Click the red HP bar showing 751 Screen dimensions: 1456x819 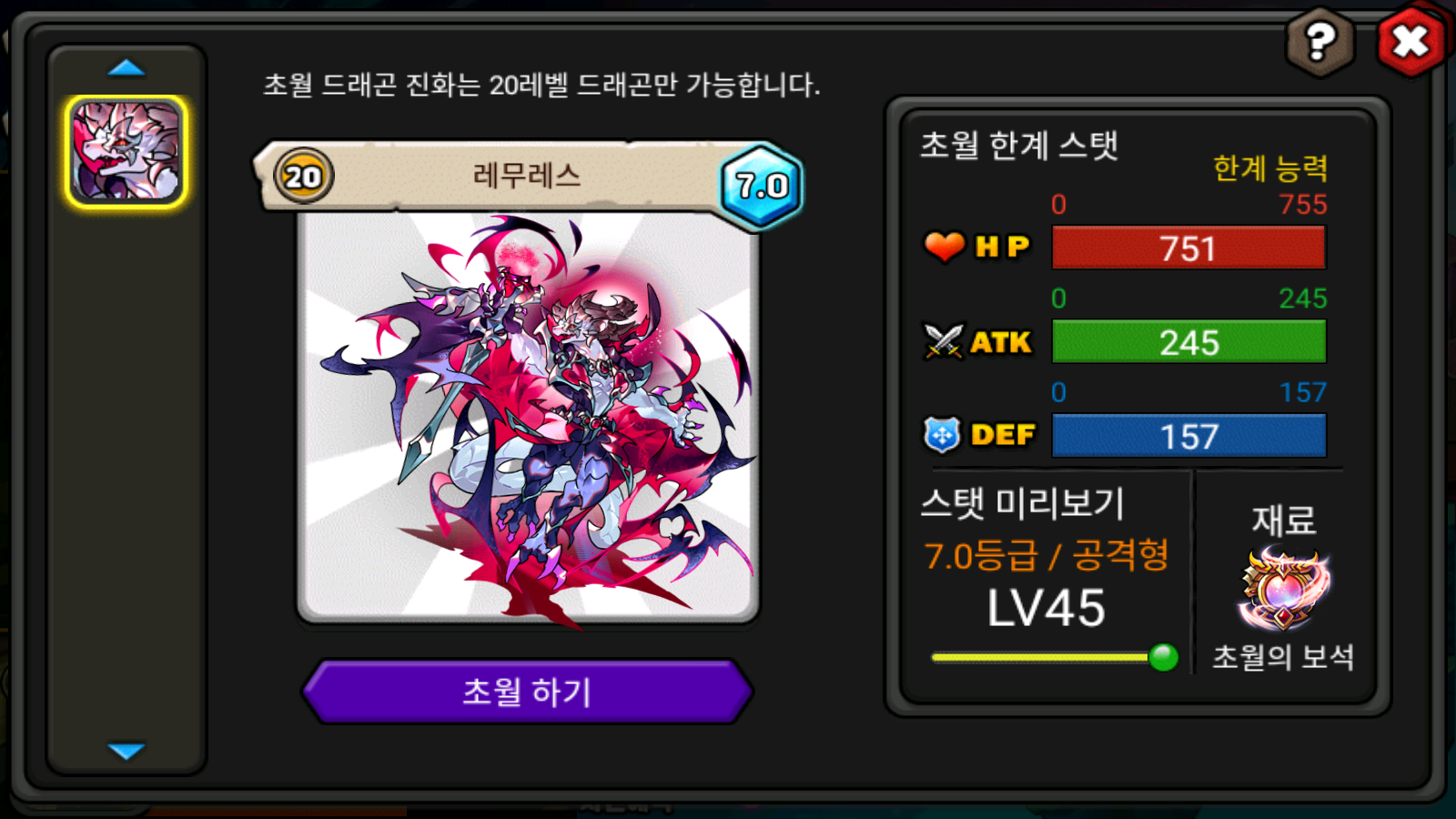tap(1188, 248)
